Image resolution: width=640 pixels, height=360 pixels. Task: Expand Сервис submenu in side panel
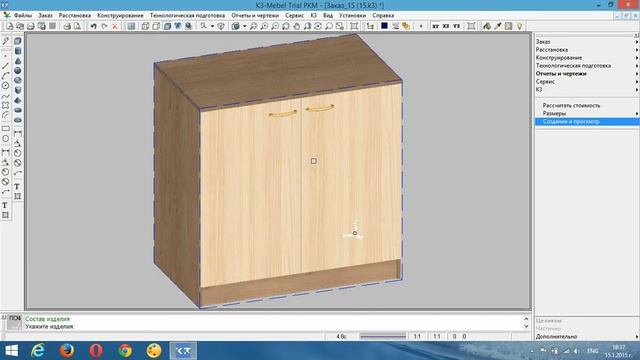(x=637, y=82)
